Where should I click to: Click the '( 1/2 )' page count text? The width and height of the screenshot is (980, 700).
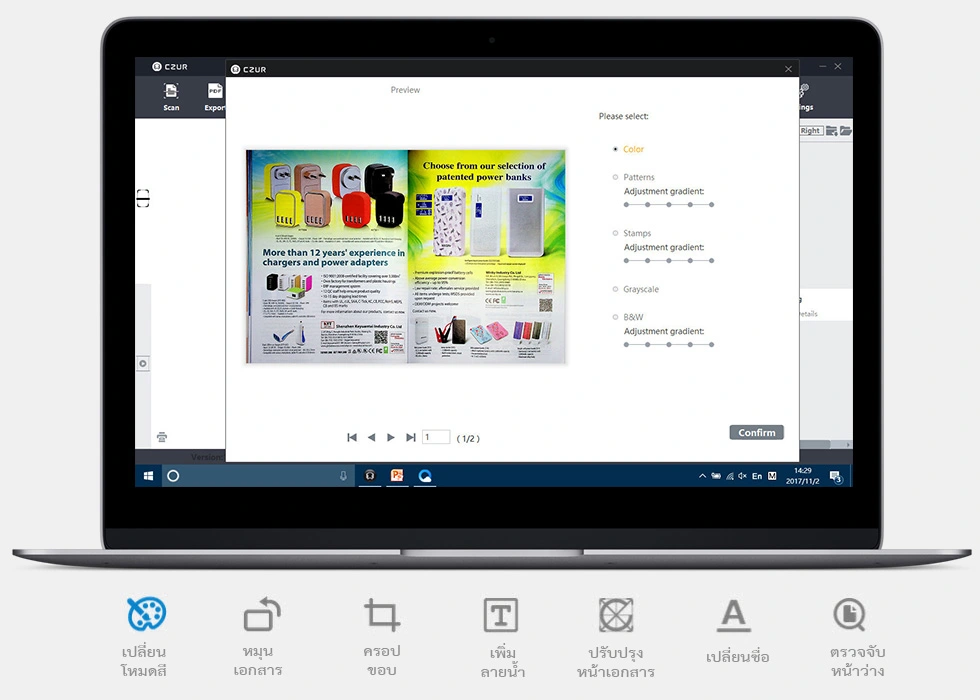468,439
